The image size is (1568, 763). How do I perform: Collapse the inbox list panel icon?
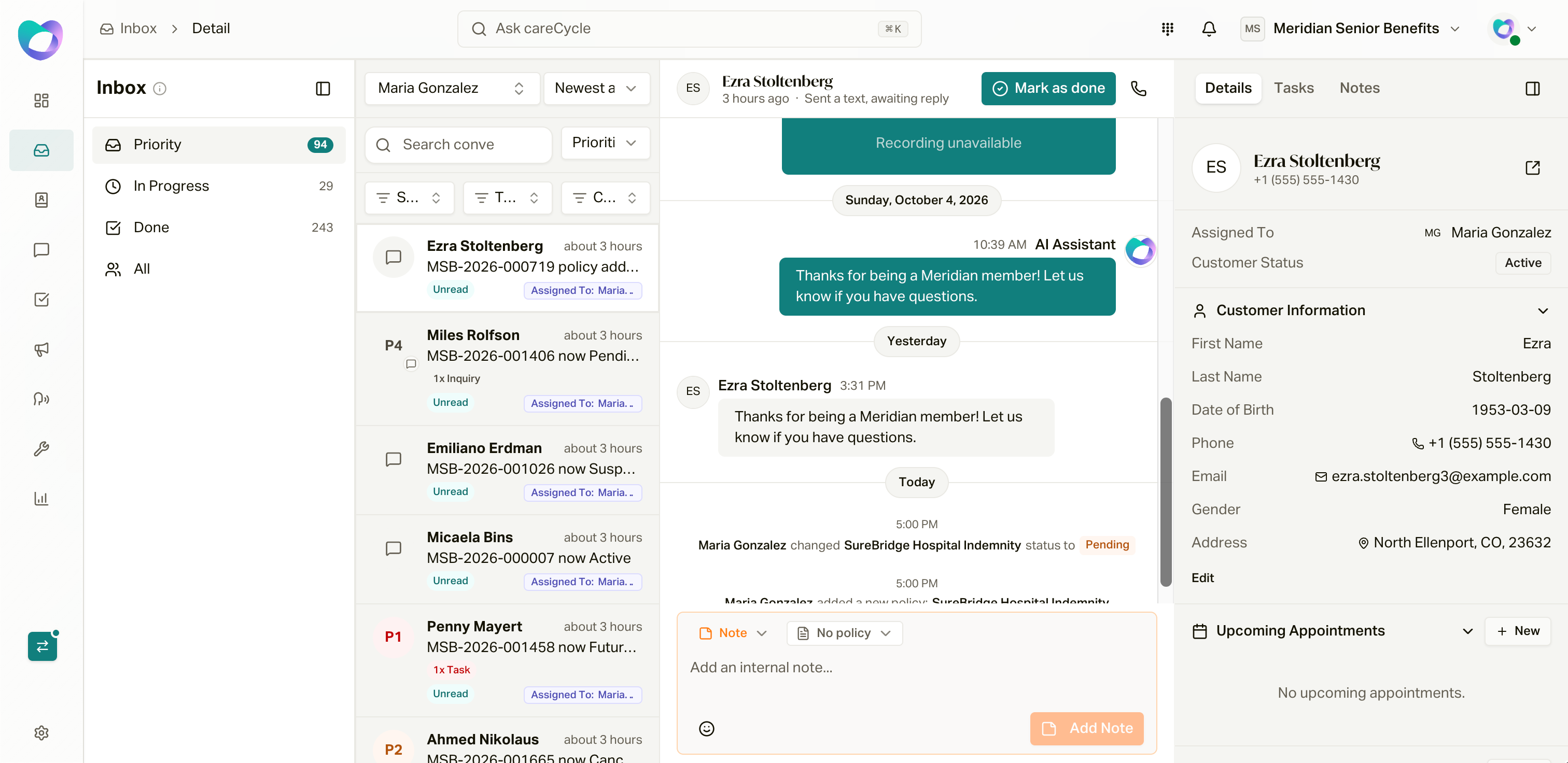click(323, 89)
